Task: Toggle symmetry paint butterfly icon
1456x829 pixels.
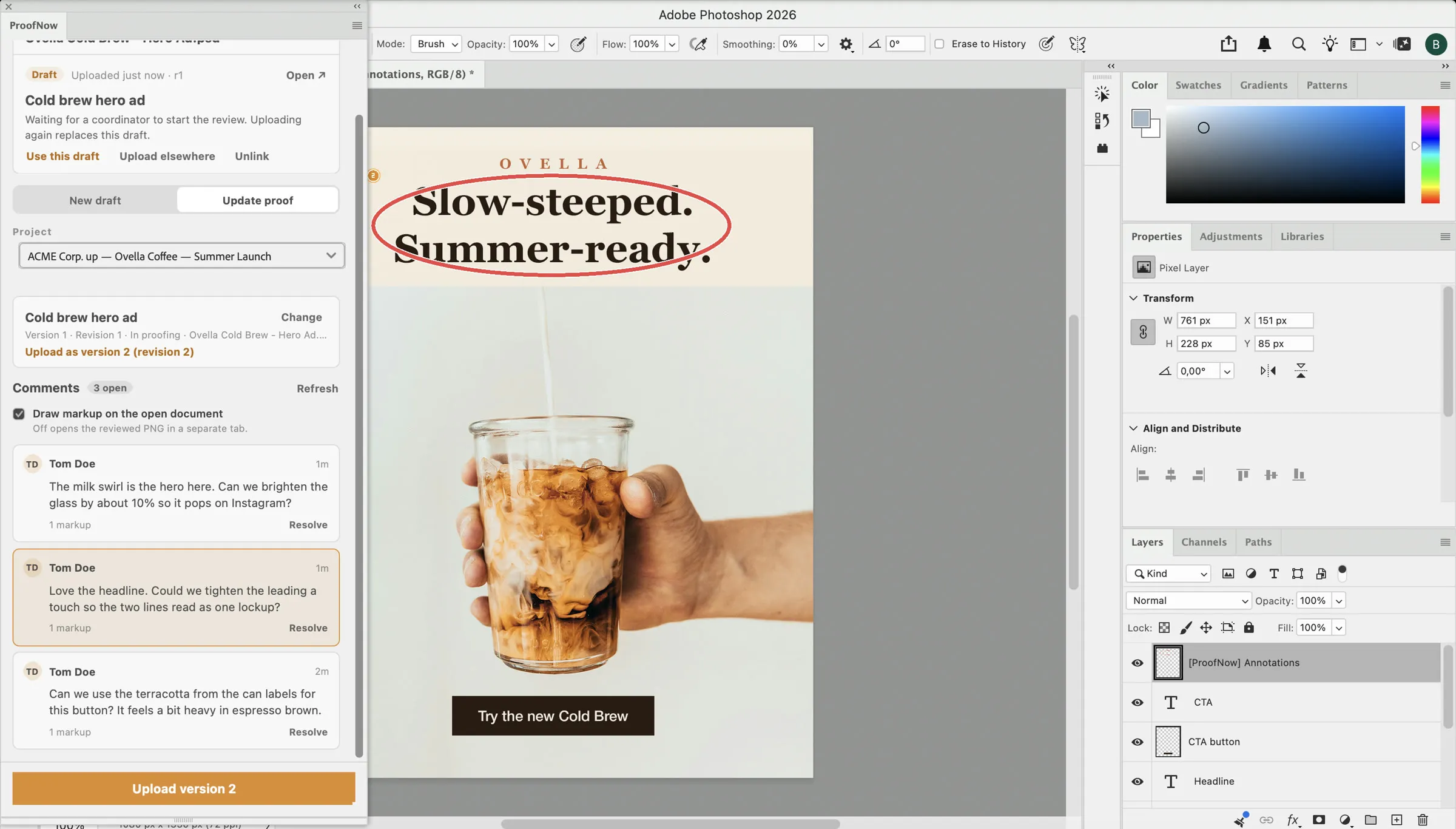Action: tap(1077, 44)
